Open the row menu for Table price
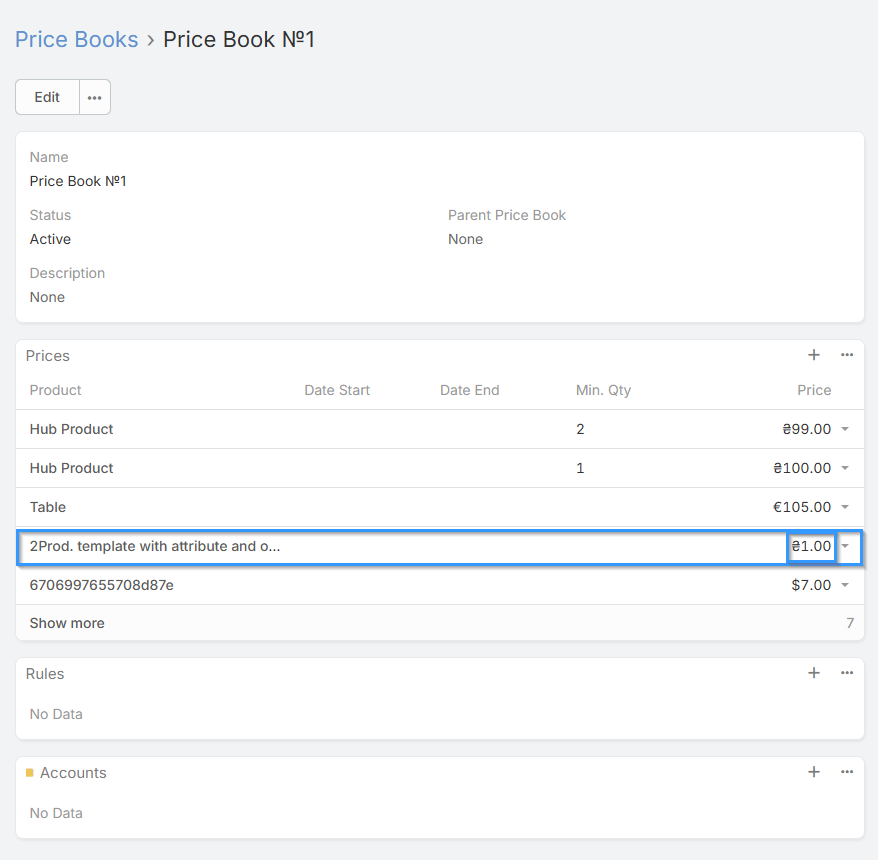The image size is (878, 860). tap(845, 507)
